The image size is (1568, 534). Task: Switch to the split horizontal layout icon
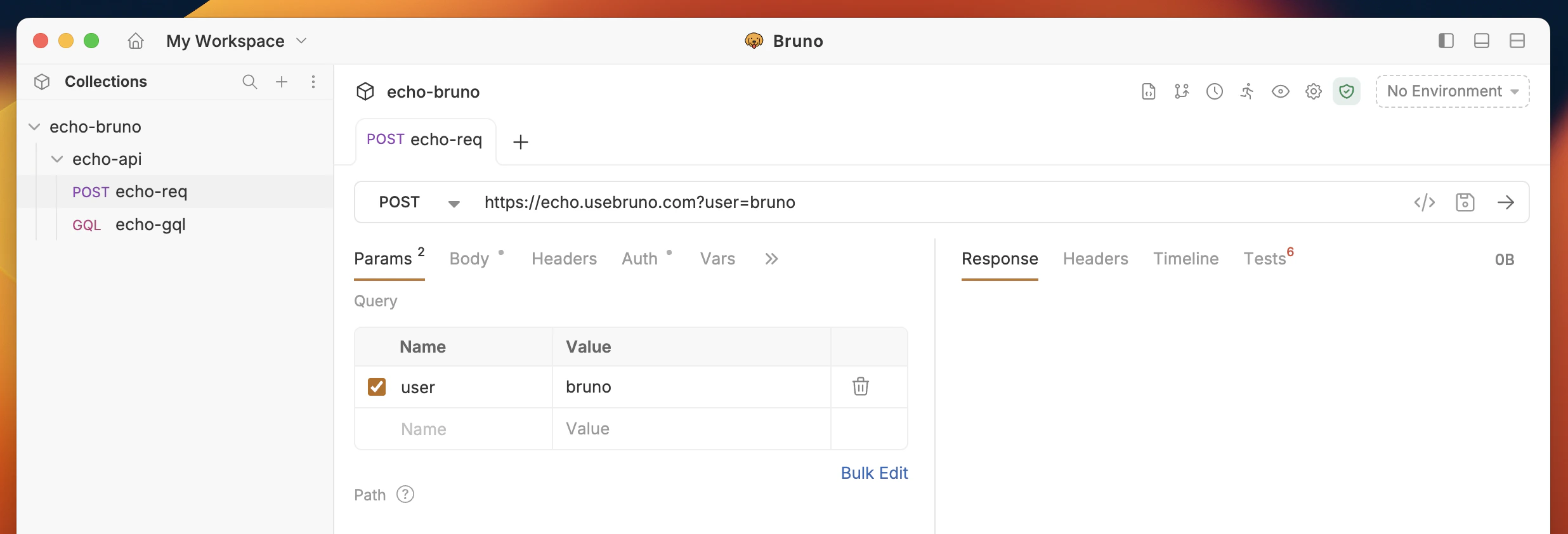pos(1517,41)
